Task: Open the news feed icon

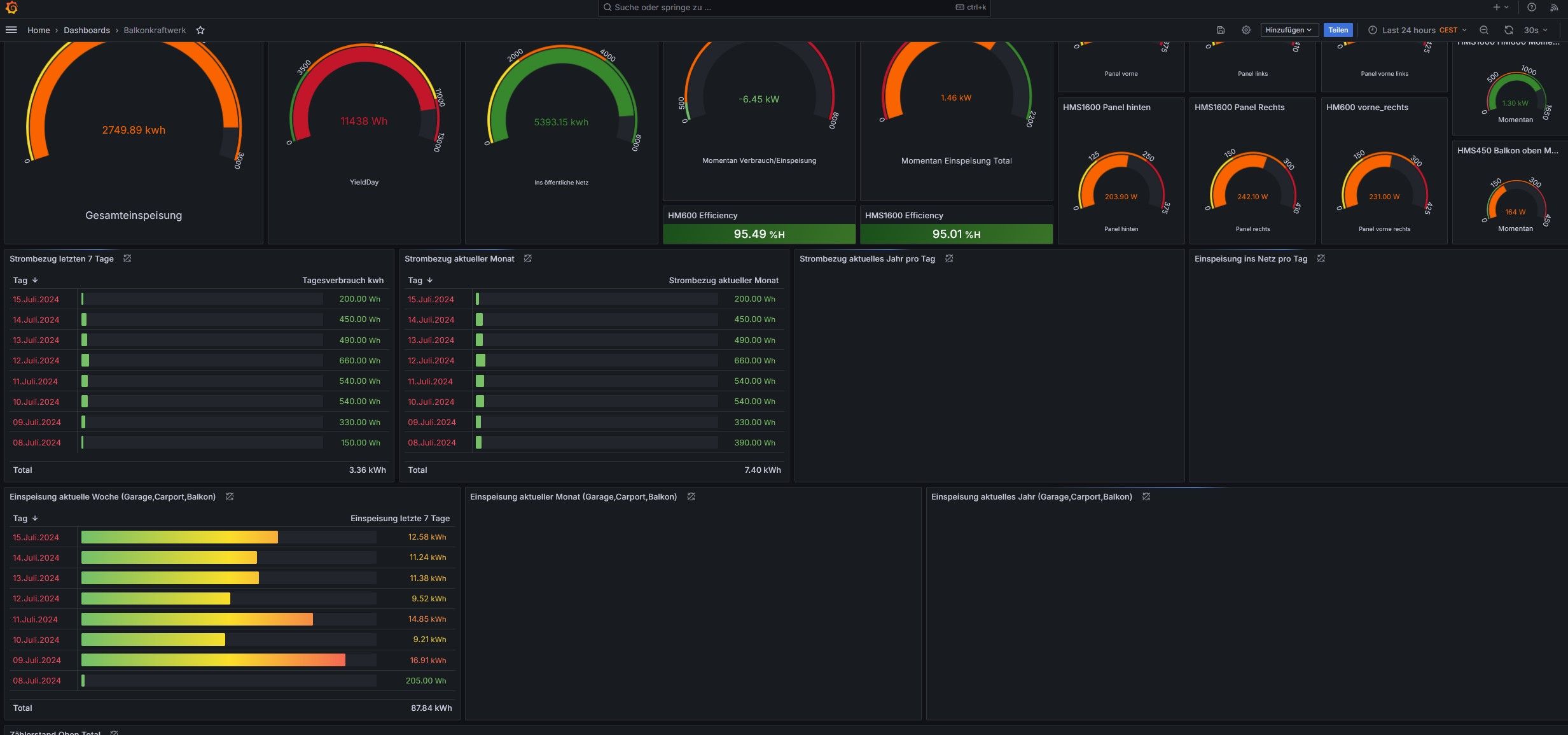Action: click(1554, 8)
